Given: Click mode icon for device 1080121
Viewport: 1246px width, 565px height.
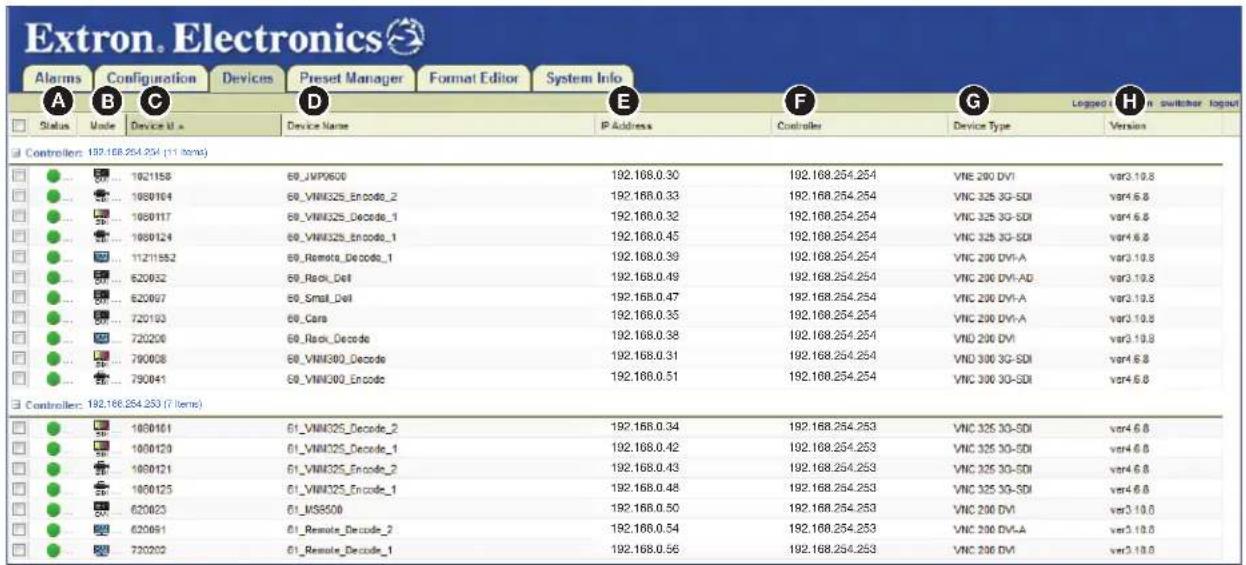Looking at the screenshot, I should point(101,469).
